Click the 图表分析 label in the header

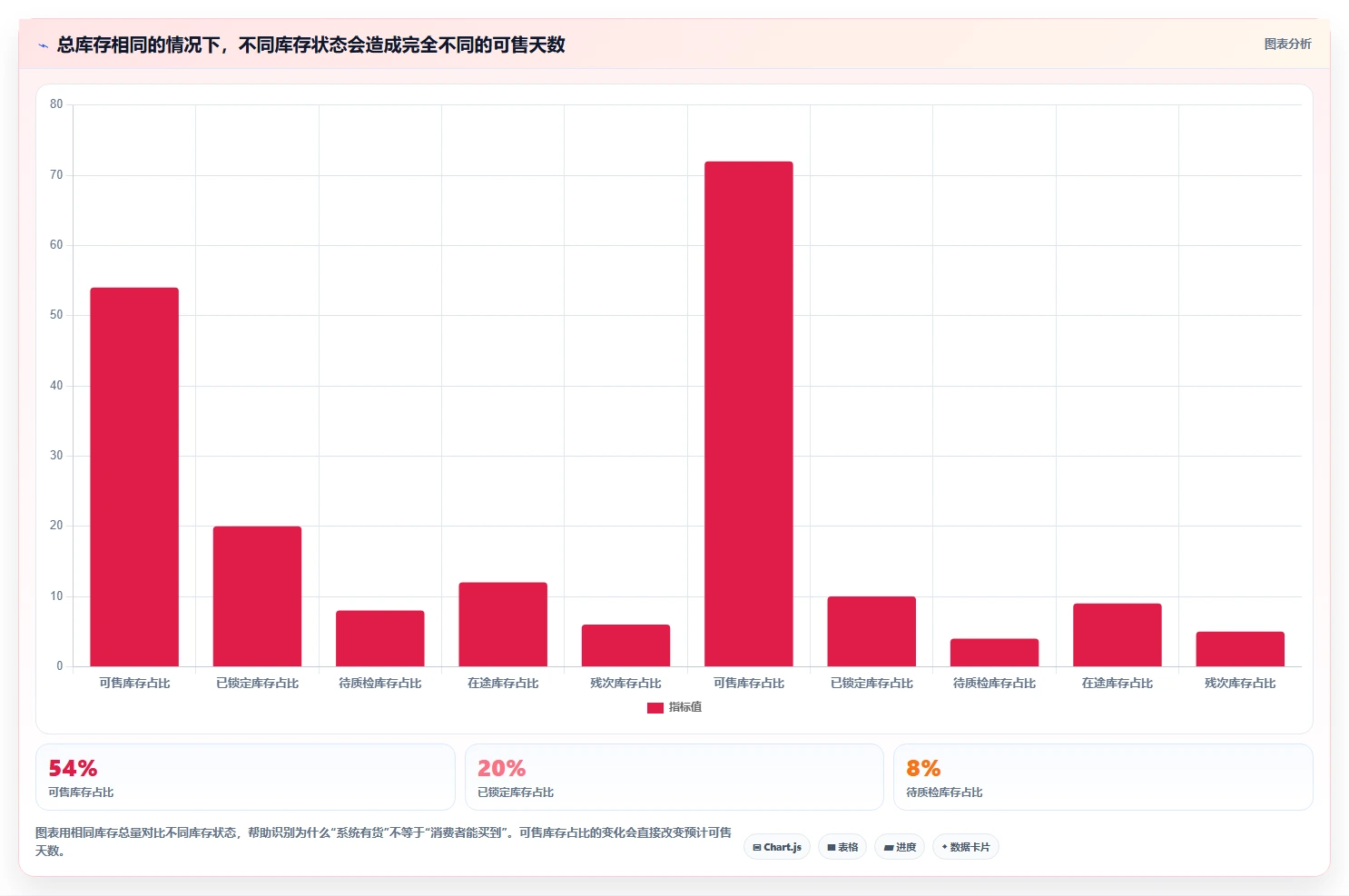[x=1287, y=44]
